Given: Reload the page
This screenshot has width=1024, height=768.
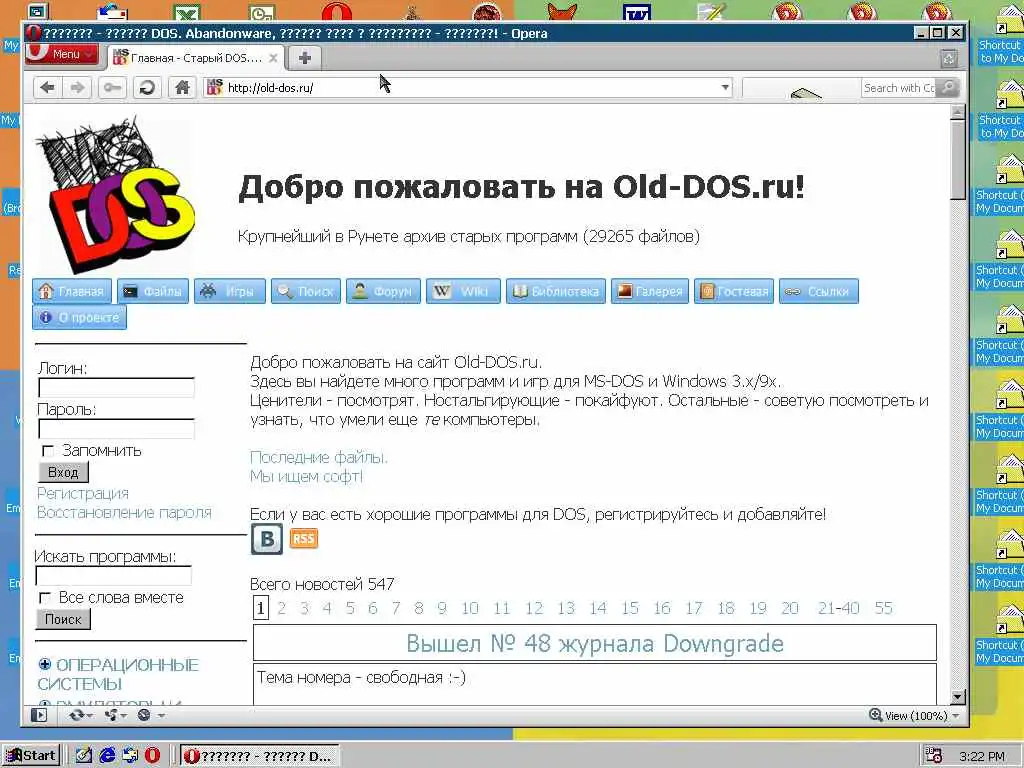Looking at the screenshot, I should click(147, 88).
